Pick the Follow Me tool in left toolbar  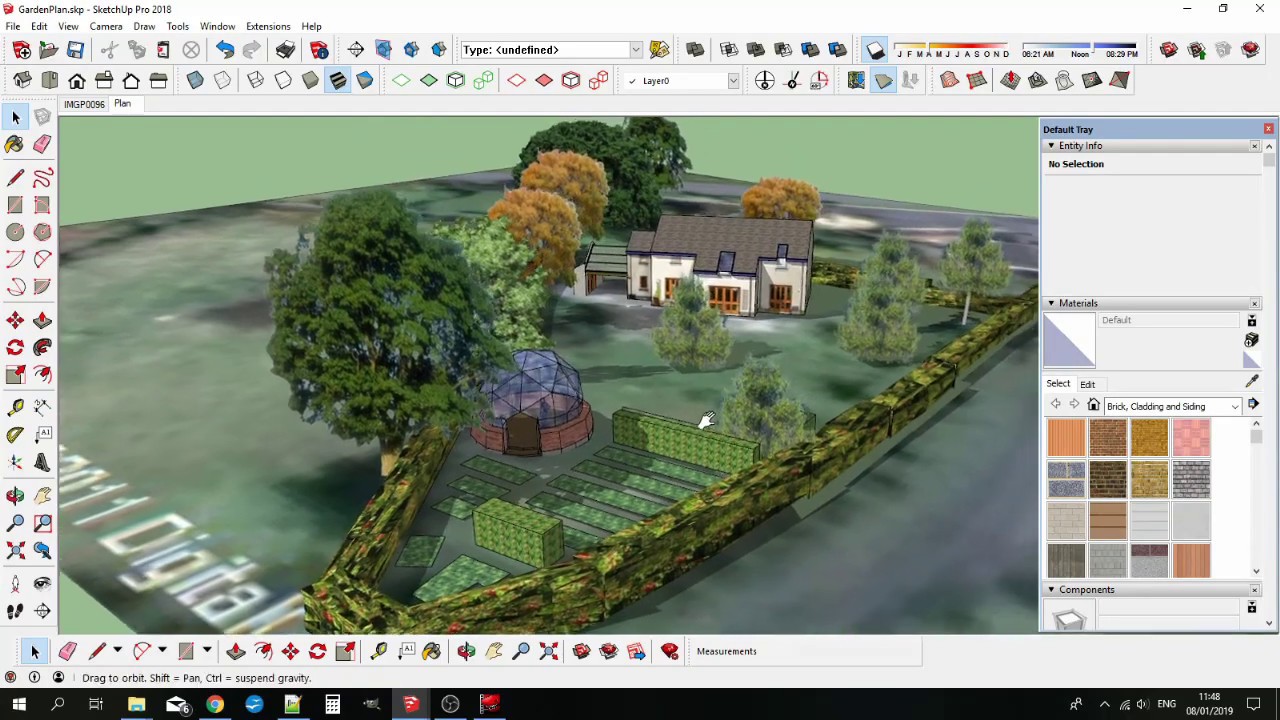tap(42, 347)
